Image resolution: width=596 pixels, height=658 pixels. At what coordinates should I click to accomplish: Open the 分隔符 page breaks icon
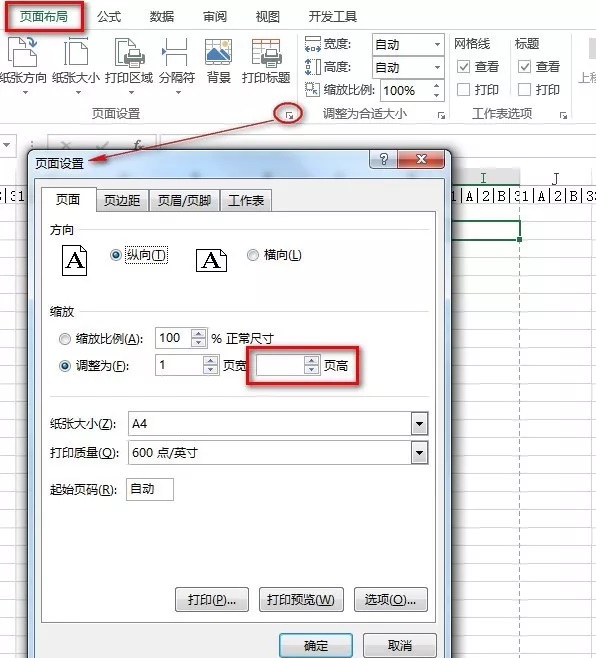[177, 52]
